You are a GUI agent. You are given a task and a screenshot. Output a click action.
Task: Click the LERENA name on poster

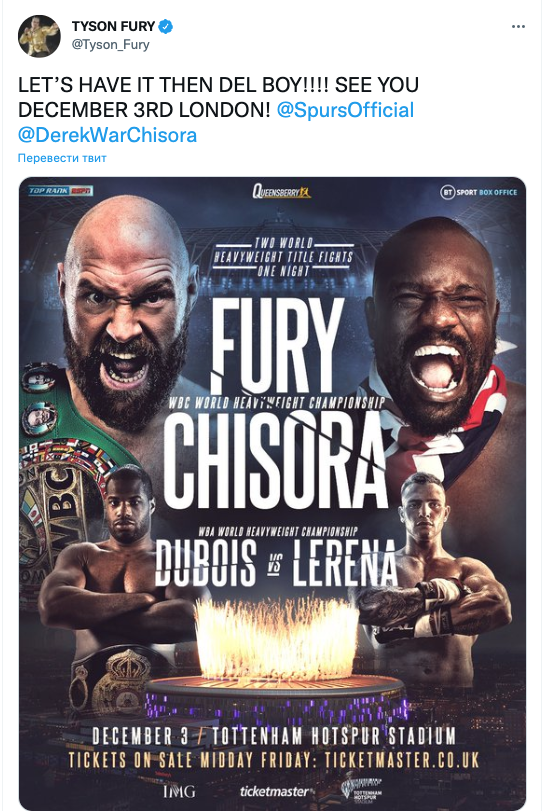click(x=345, y=563)
